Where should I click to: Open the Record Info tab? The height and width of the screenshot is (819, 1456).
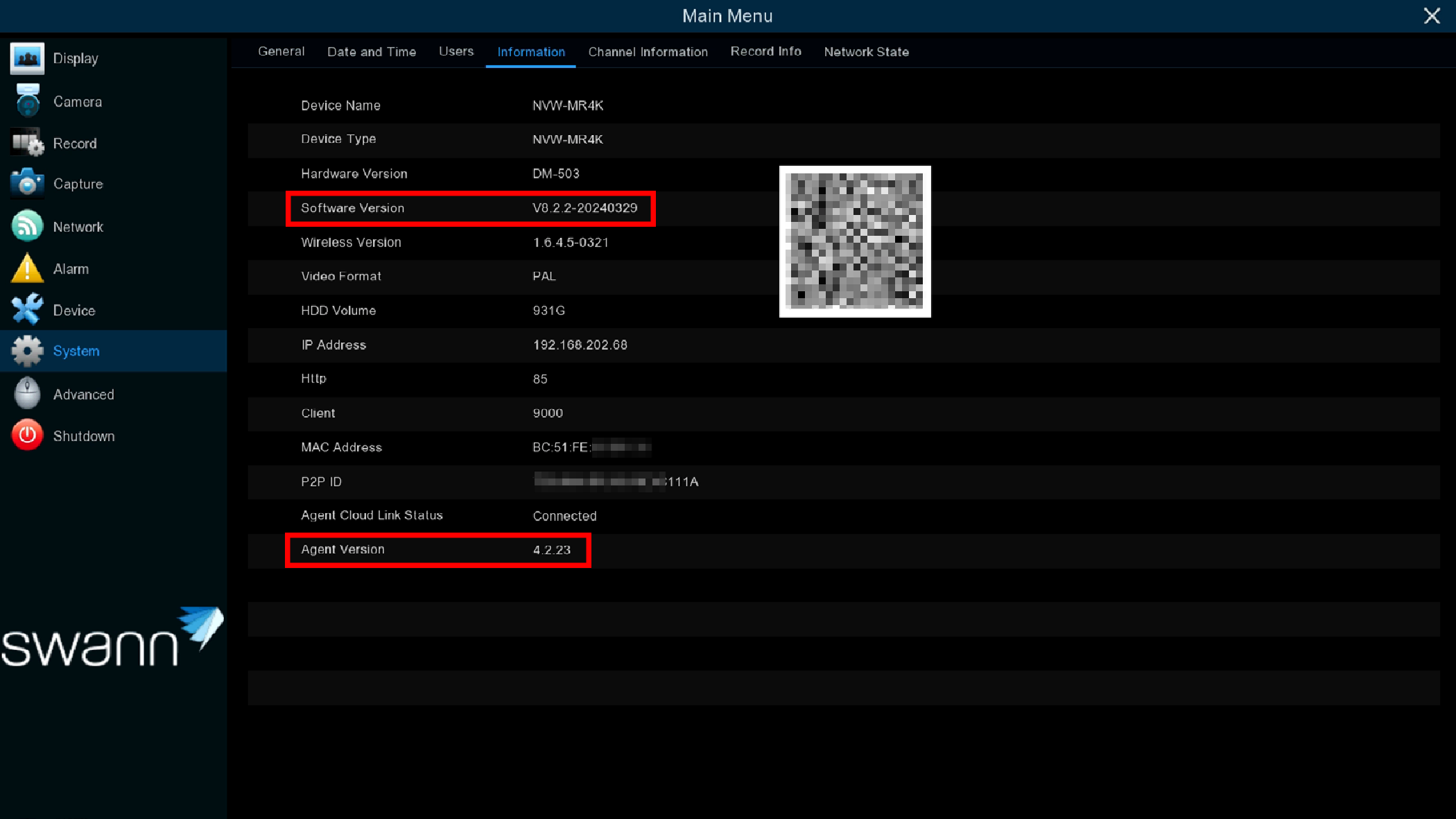[x=765, y=52]
